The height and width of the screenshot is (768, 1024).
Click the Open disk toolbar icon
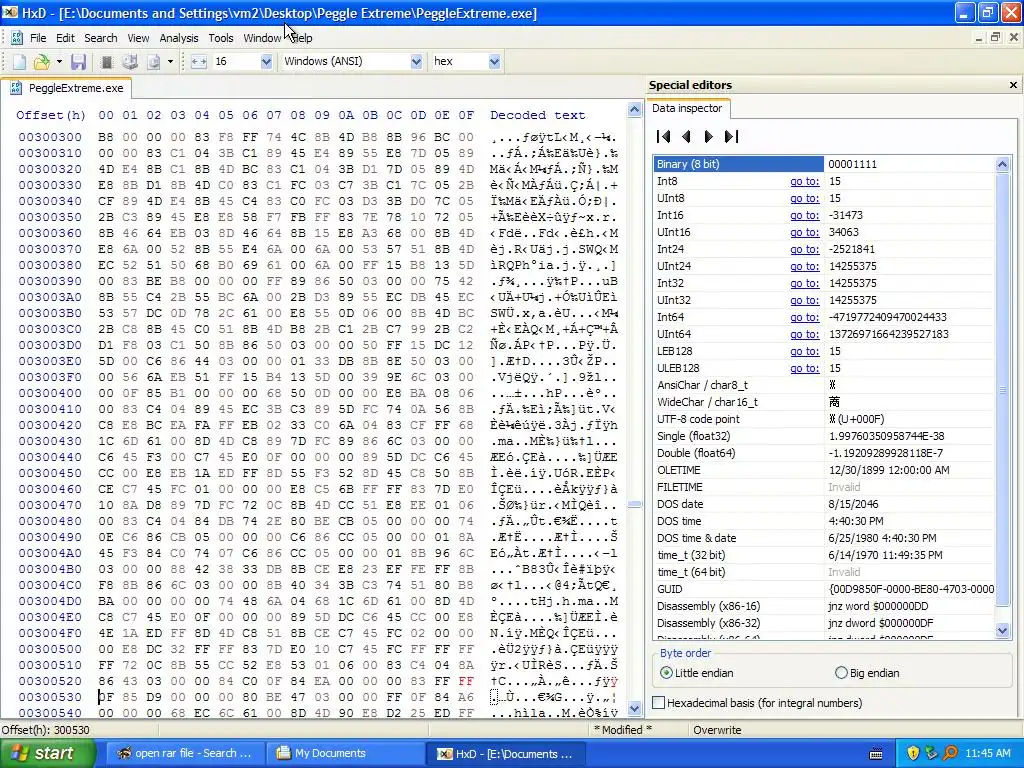130,61
